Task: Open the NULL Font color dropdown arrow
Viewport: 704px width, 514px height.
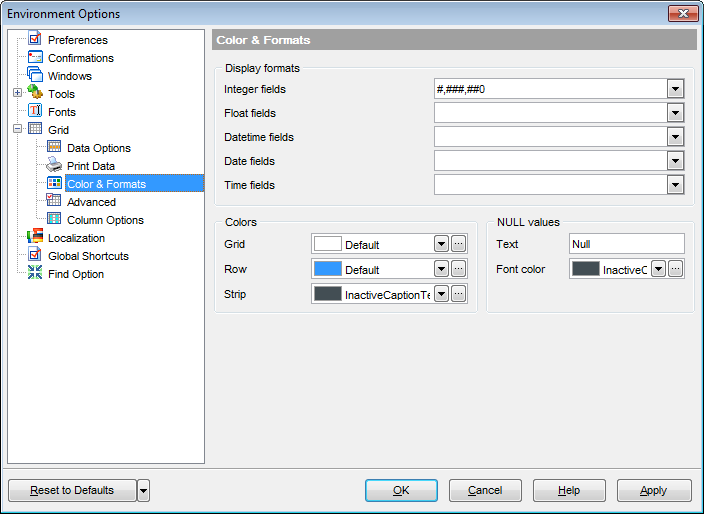Action: [x=658, y=269]
